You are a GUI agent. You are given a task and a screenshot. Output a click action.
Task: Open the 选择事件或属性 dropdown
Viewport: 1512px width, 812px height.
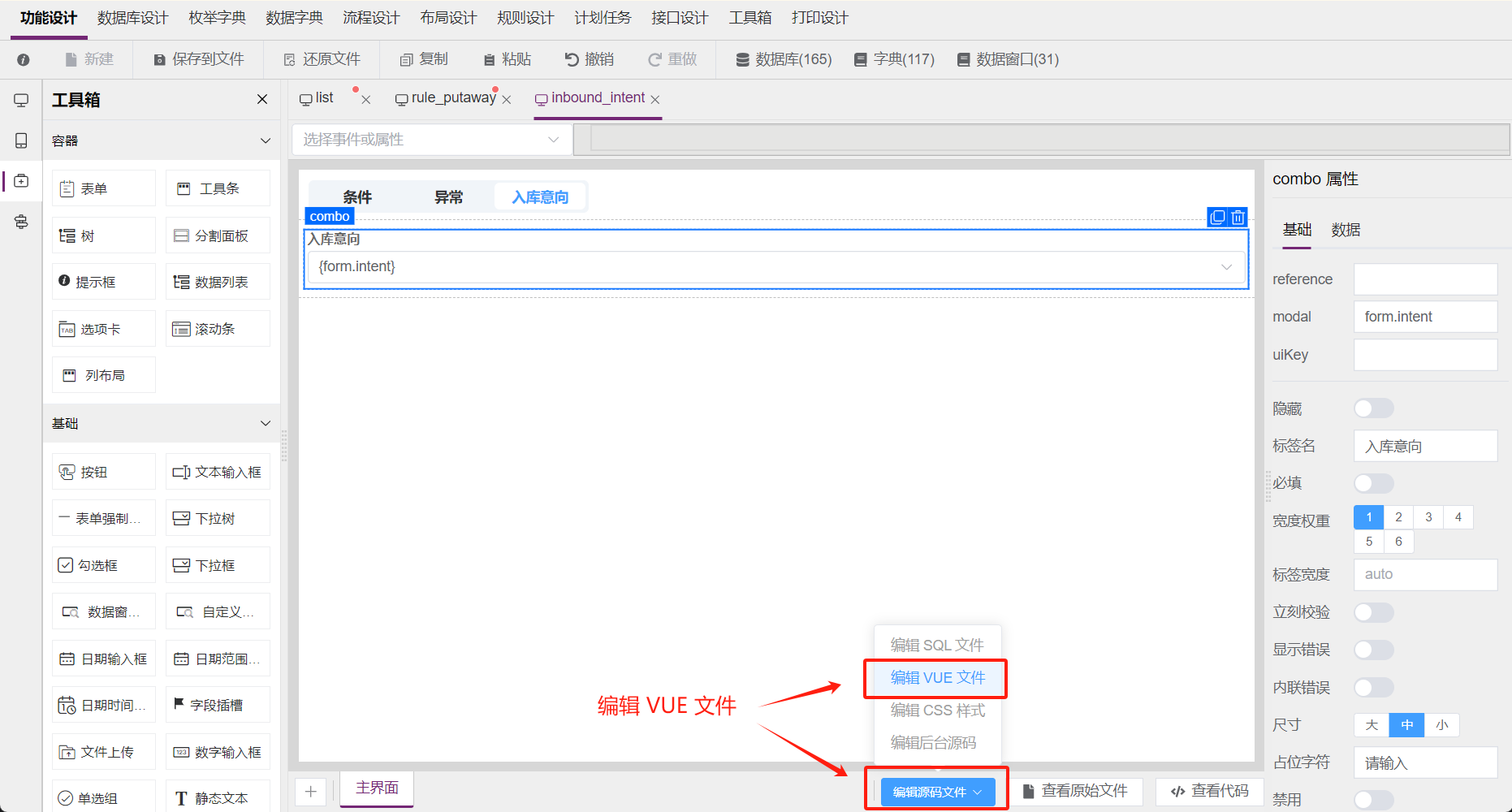pos(432,140)
